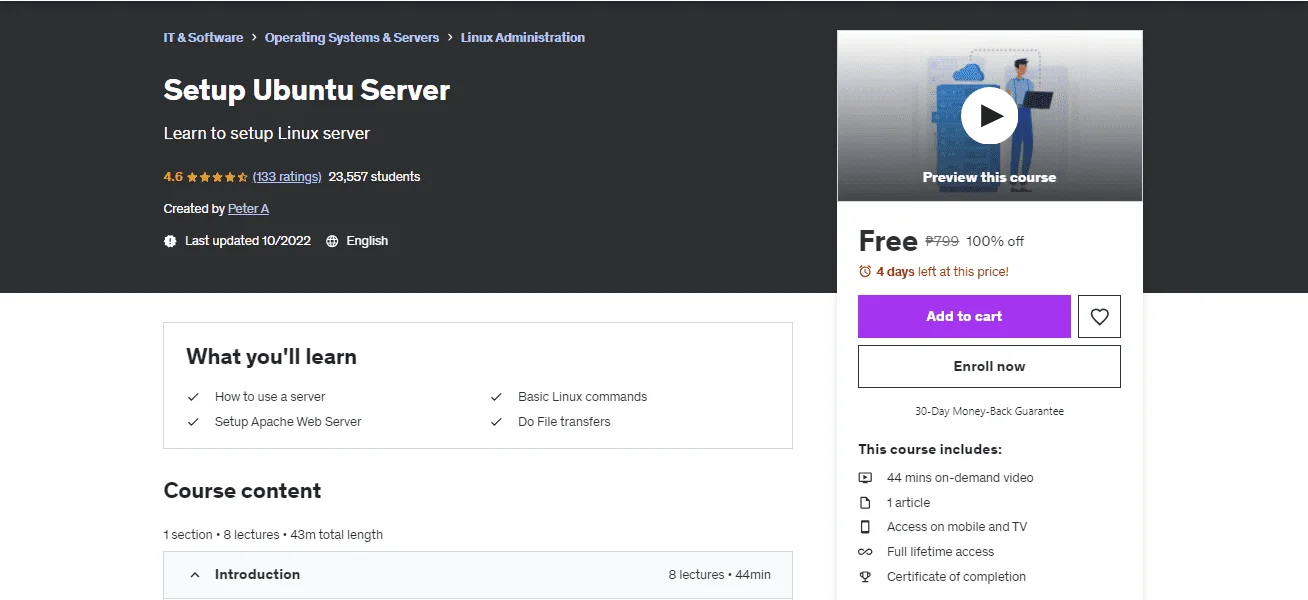1308x600 pixels.
Task: Click the globe language icon
Action: click(332, 241)
